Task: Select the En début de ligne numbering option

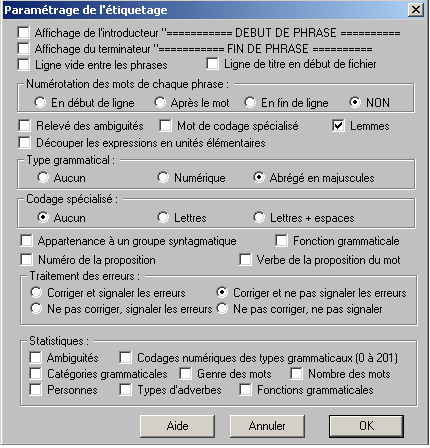Action: tap(40, 102)
